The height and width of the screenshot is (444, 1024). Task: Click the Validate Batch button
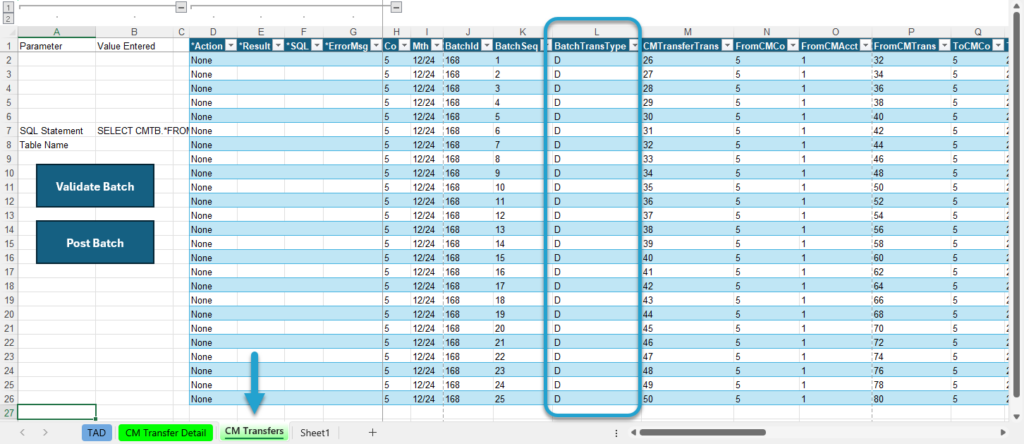point(95,186)
